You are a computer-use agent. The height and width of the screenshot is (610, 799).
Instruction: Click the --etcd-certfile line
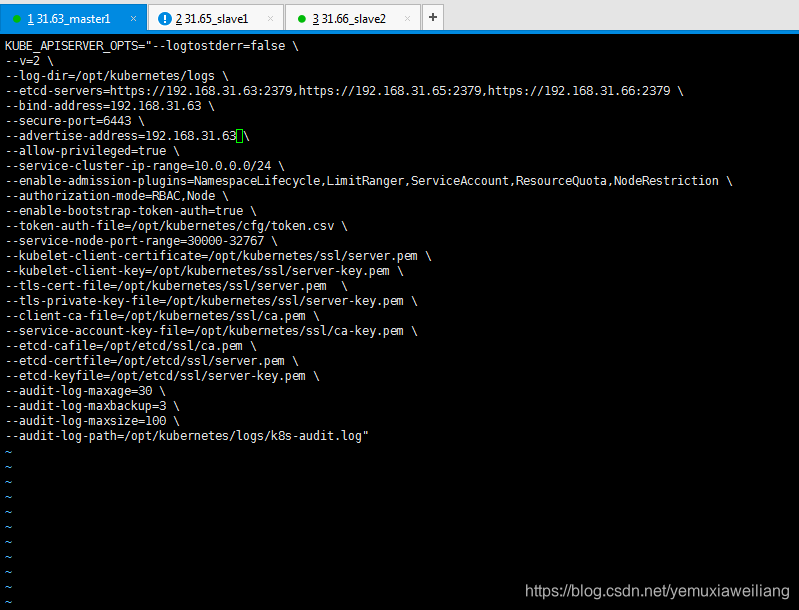(152, 361)
